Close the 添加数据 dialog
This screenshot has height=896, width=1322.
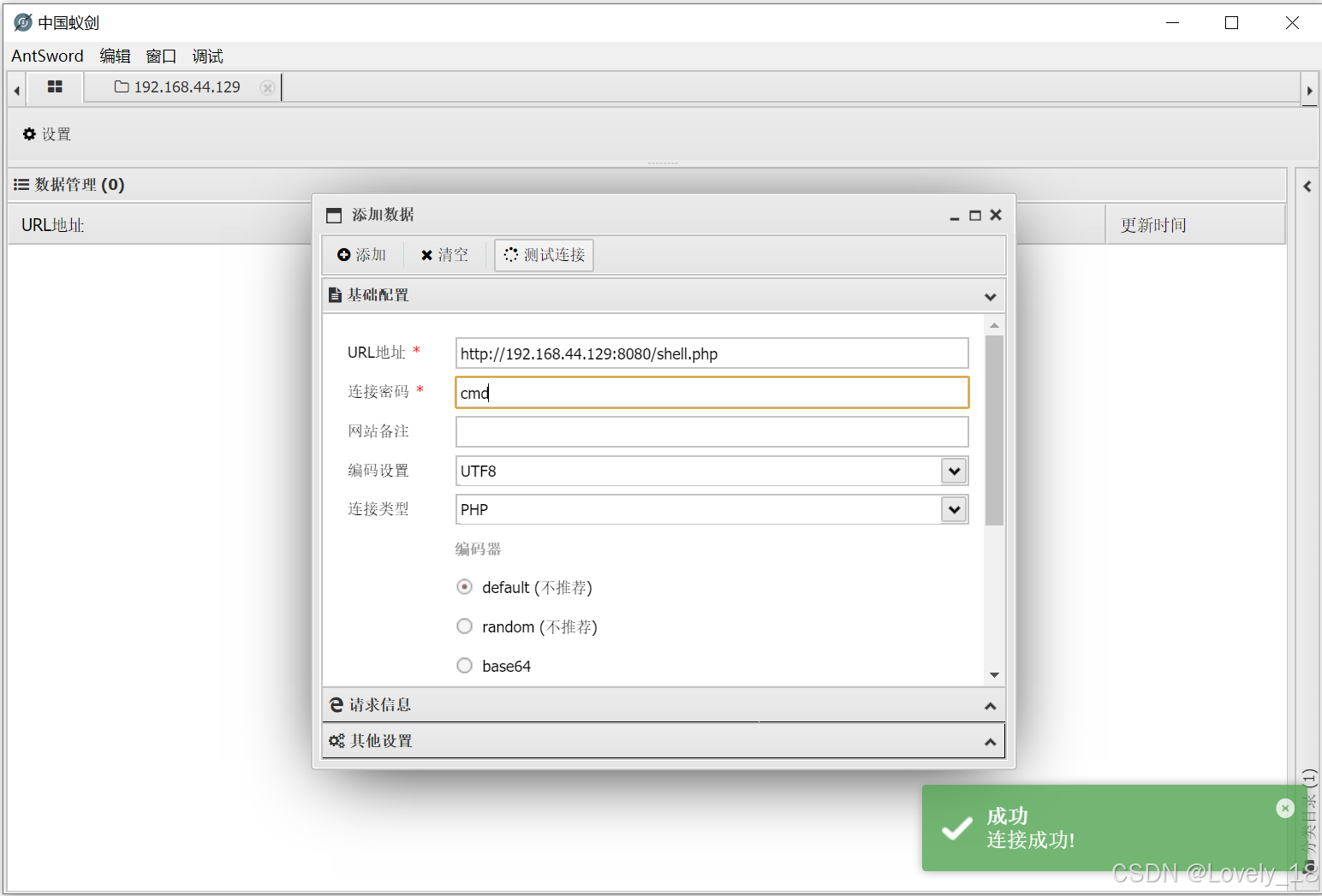(996, 215)
